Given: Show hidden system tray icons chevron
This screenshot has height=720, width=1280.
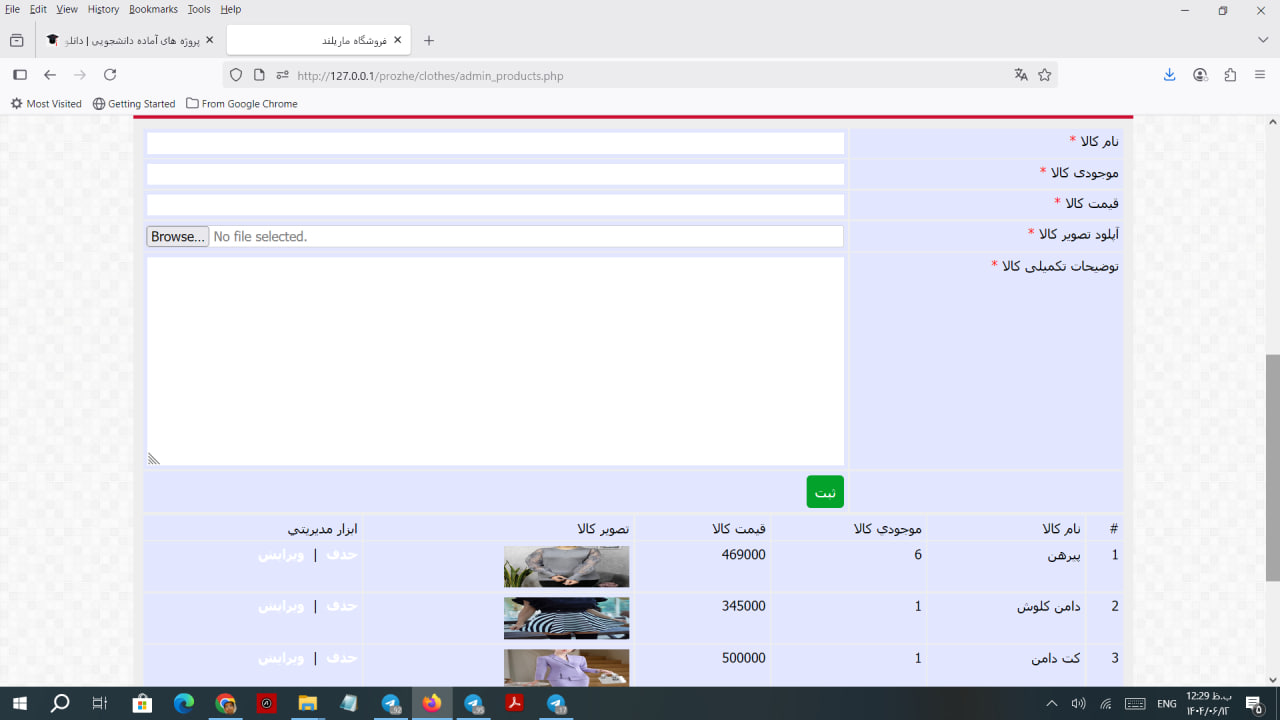Looking at the screenshot, I should click(1051, 704).
